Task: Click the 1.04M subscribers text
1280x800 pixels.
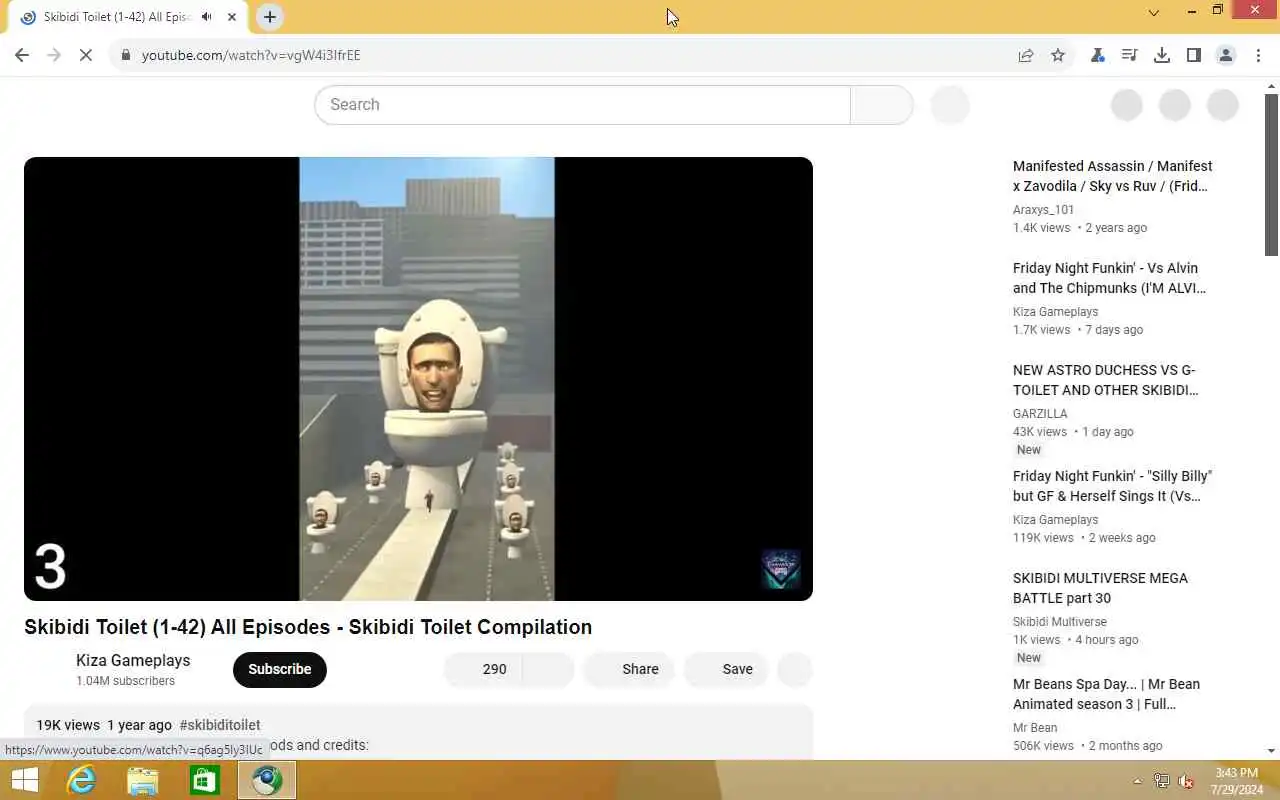Action: [125, 681]
